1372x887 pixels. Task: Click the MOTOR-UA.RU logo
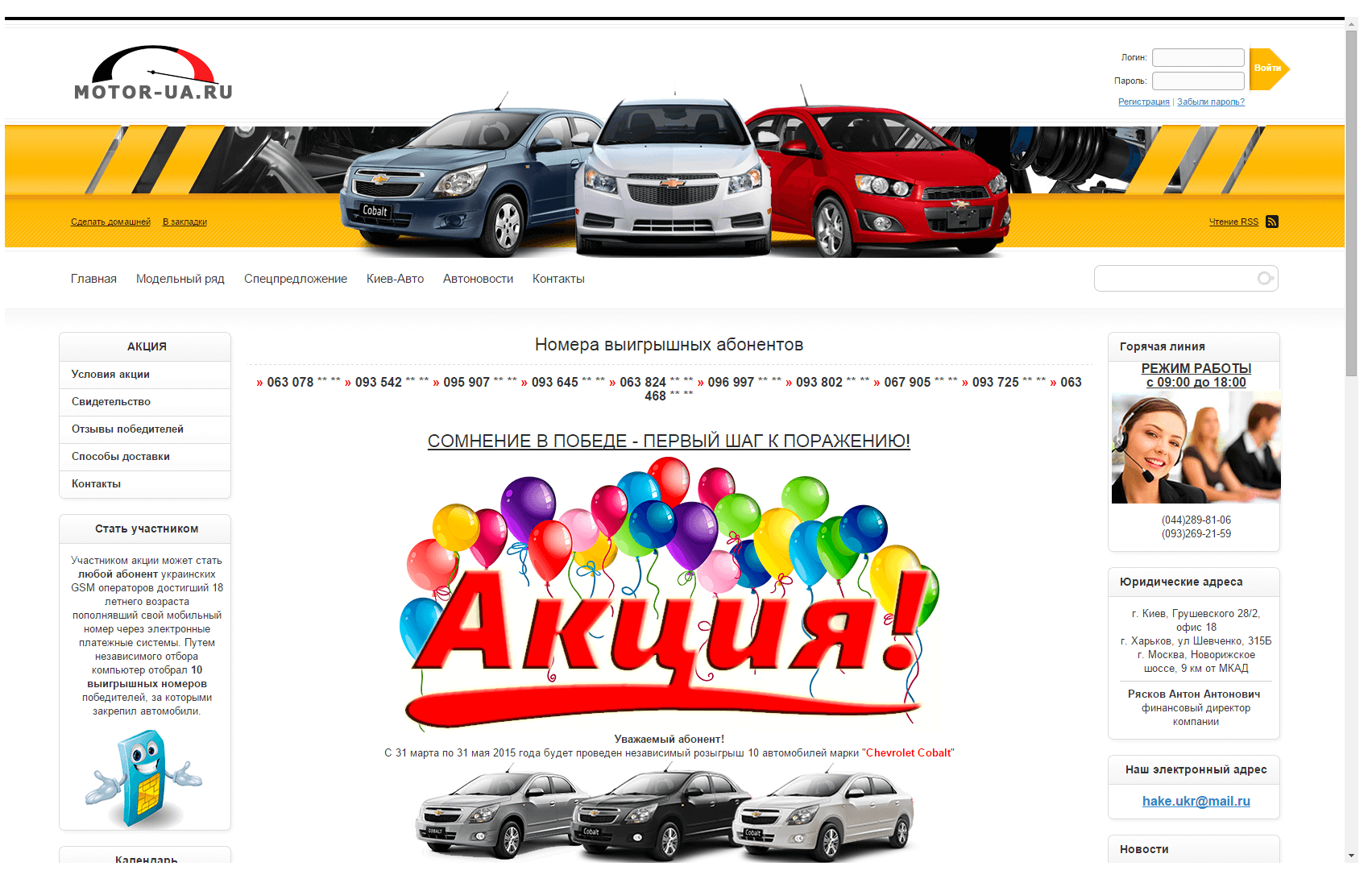(153, 73)
